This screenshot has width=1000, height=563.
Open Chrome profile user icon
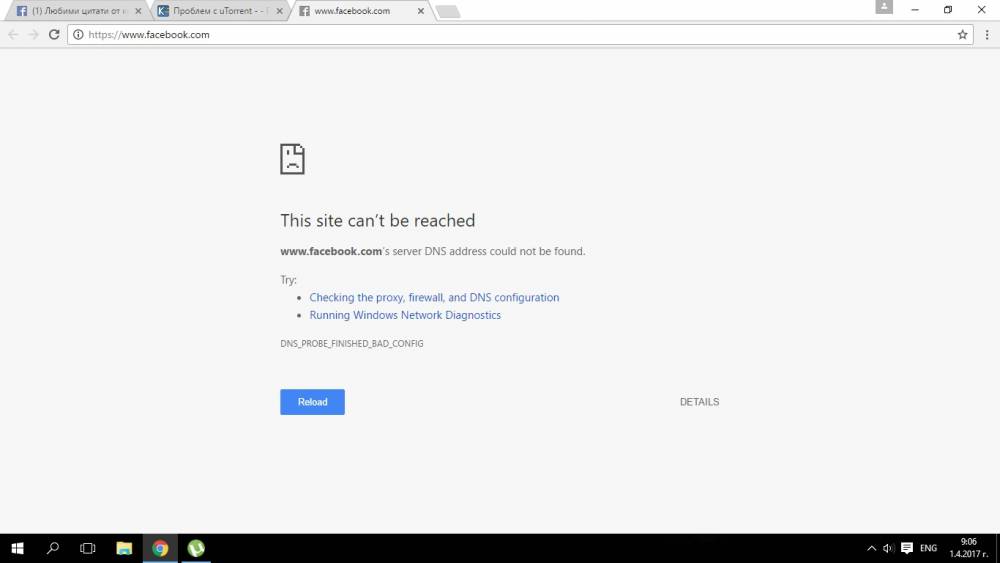pyautogui.click(x=884, y=7)
